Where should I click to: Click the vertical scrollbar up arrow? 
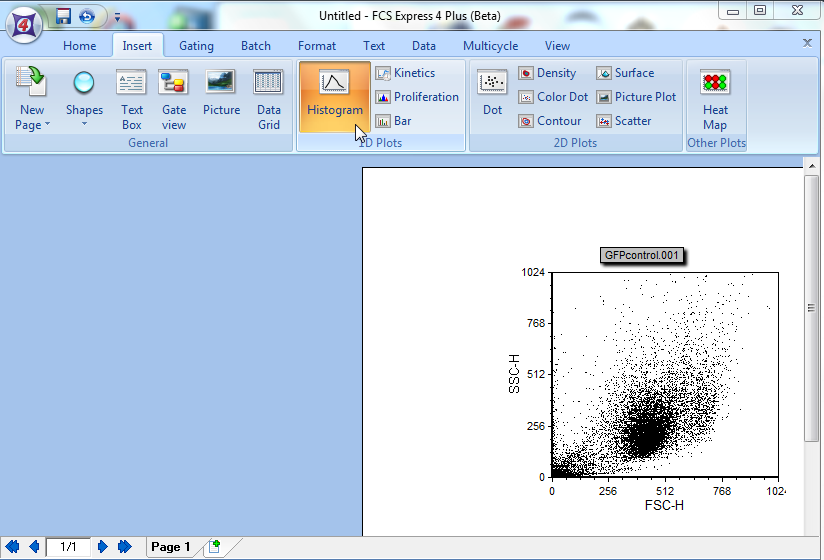[x=812, y=166]
